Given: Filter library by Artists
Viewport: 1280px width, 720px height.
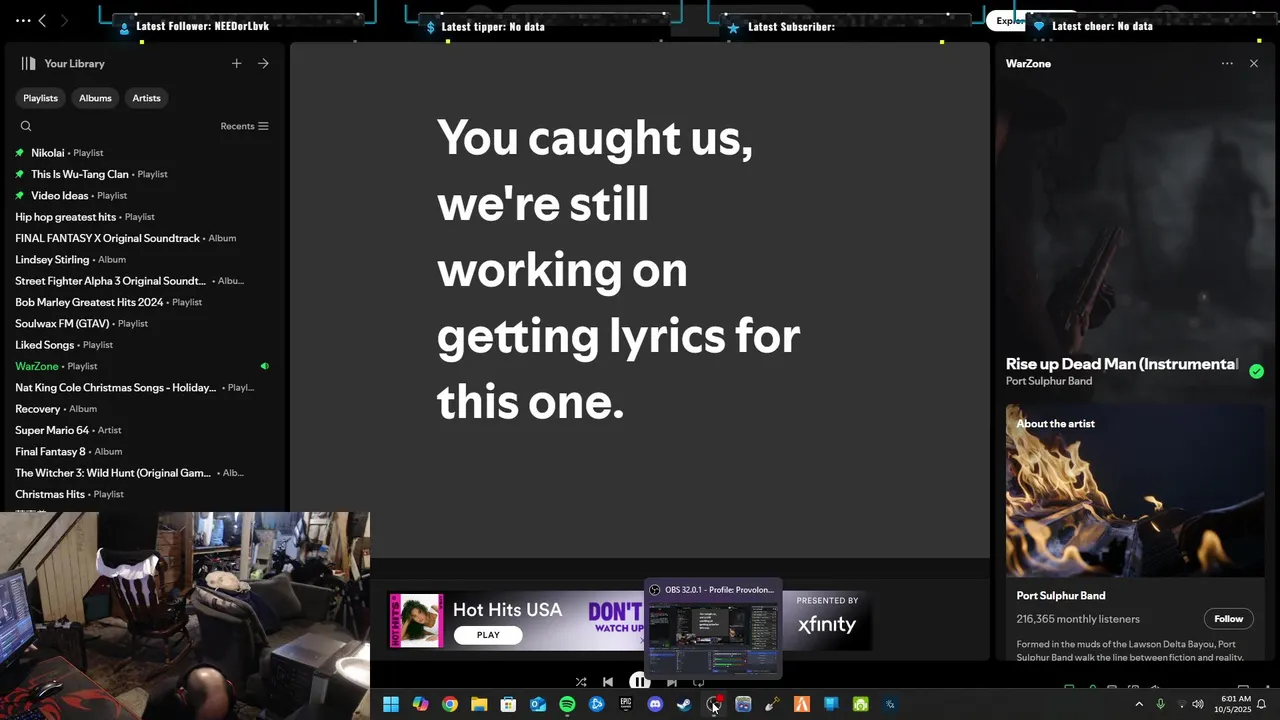Looking at the screenshot, I should [146, 98].
